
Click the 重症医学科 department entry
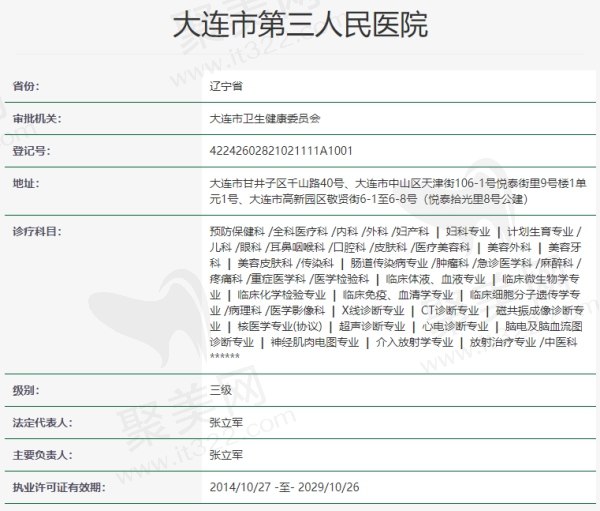[278, 279]
